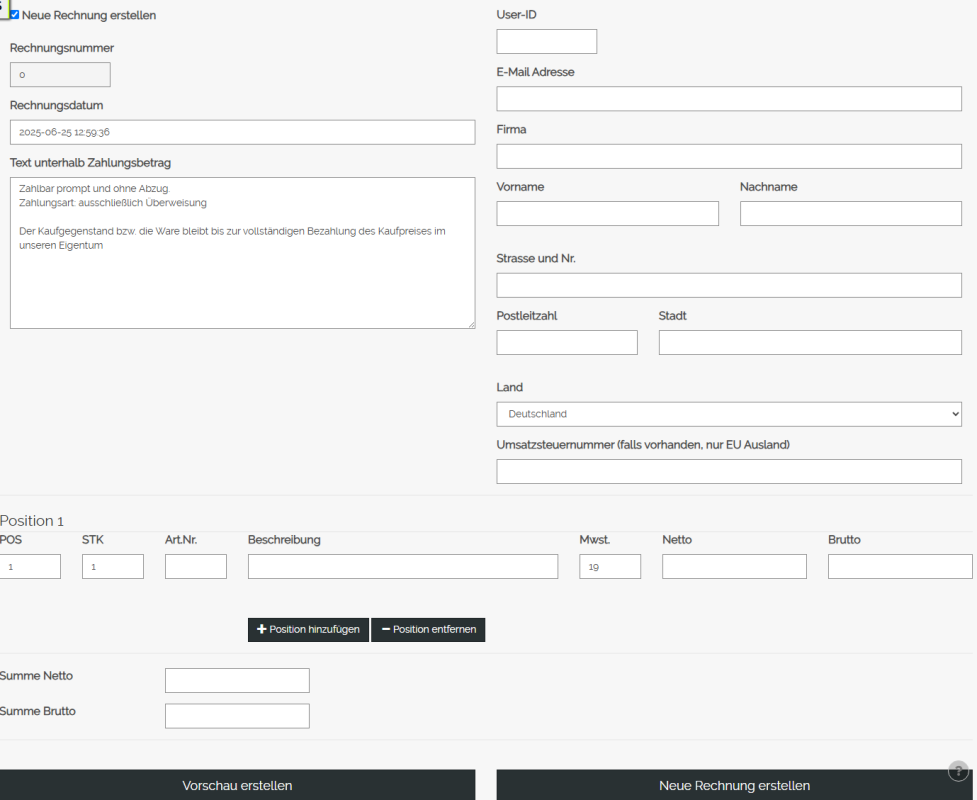This screenshot has height=800, width=977.
Task: Click the User-ID input box
Action: click(546, 41)
